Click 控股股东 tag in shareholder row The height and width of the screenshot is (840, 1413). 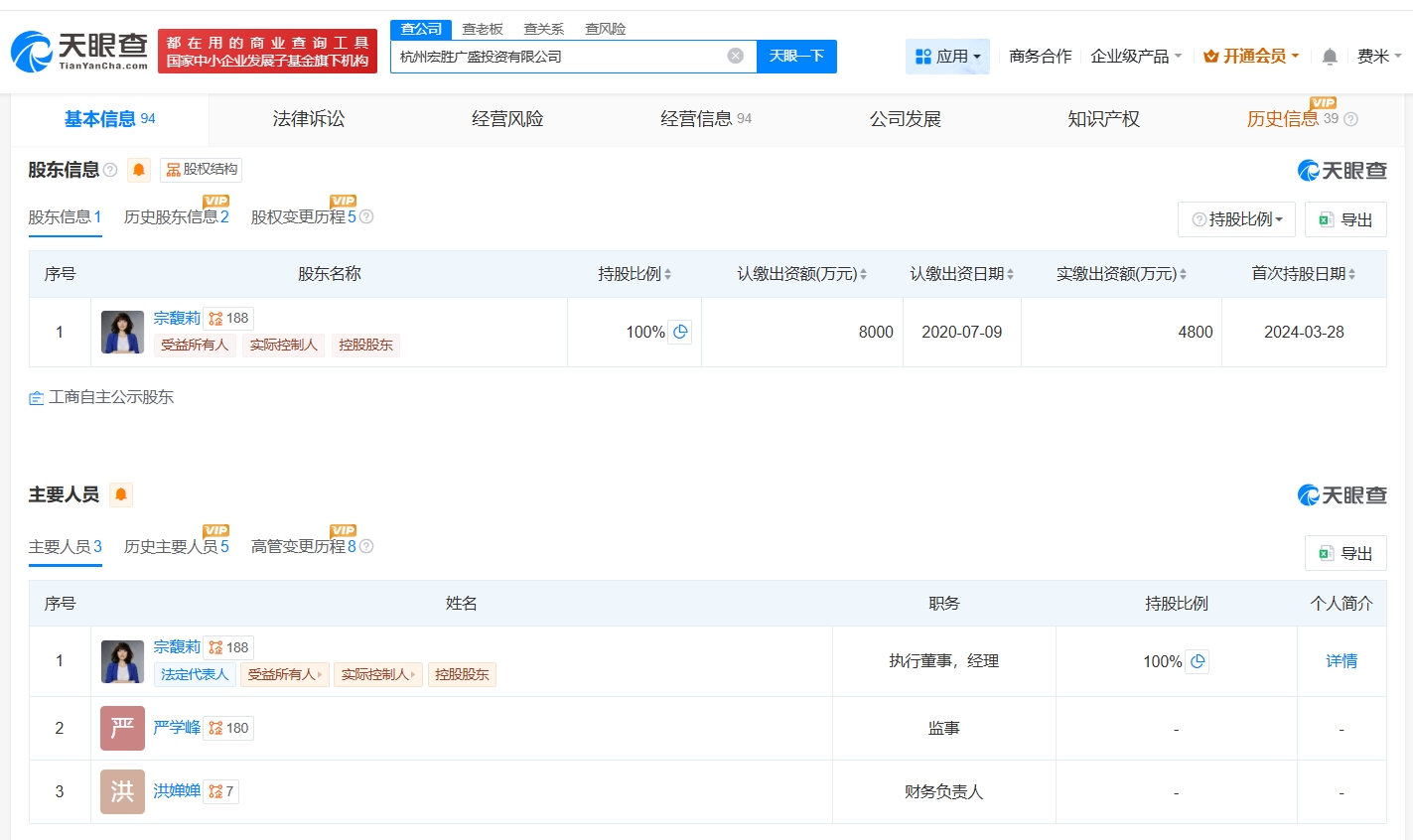[365, 346]
